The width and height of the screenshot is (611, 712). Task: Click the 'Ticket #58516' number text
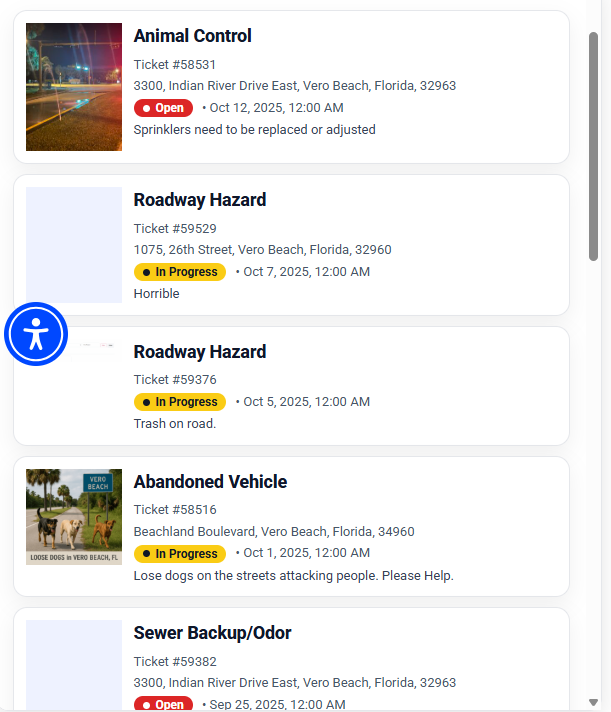pos(175,510)
